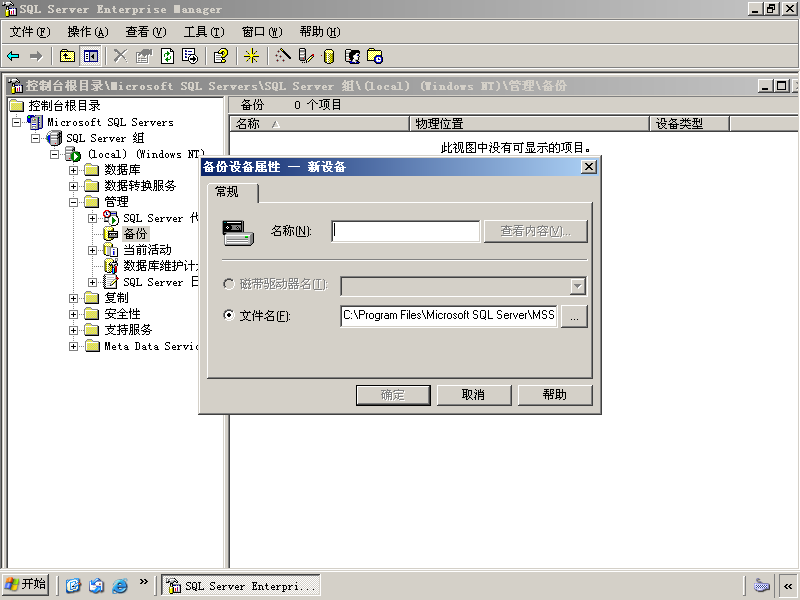Click the Forward arrow toolbar icon

pyautogui.click(x=36, y=56)
